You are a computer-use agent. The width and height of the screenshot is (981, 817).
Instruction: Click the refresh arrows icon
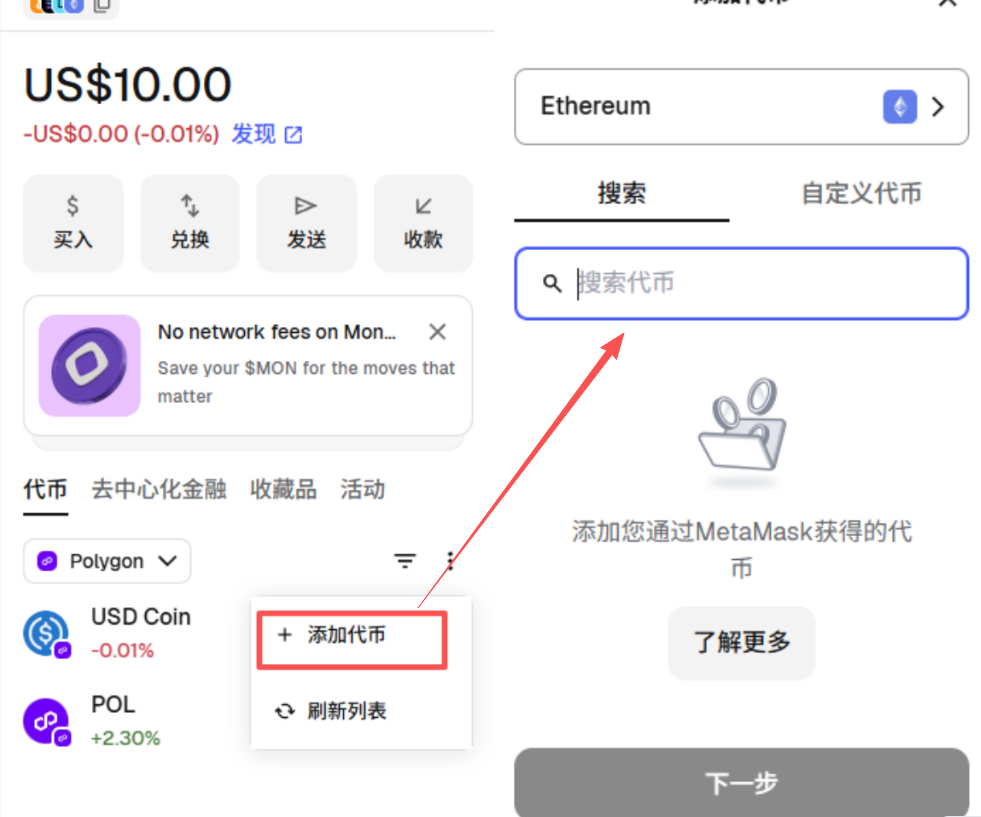pos(285,711)
